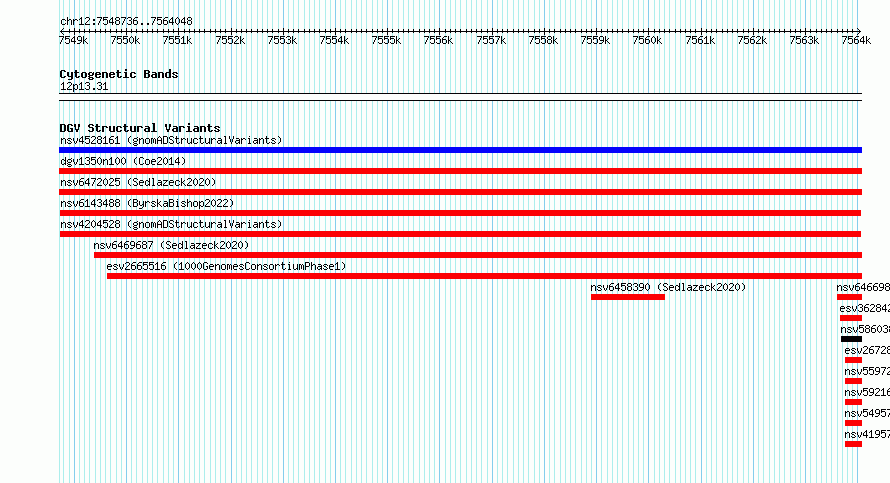Select the red bar under nsv59216

click(x=853, y=402)
